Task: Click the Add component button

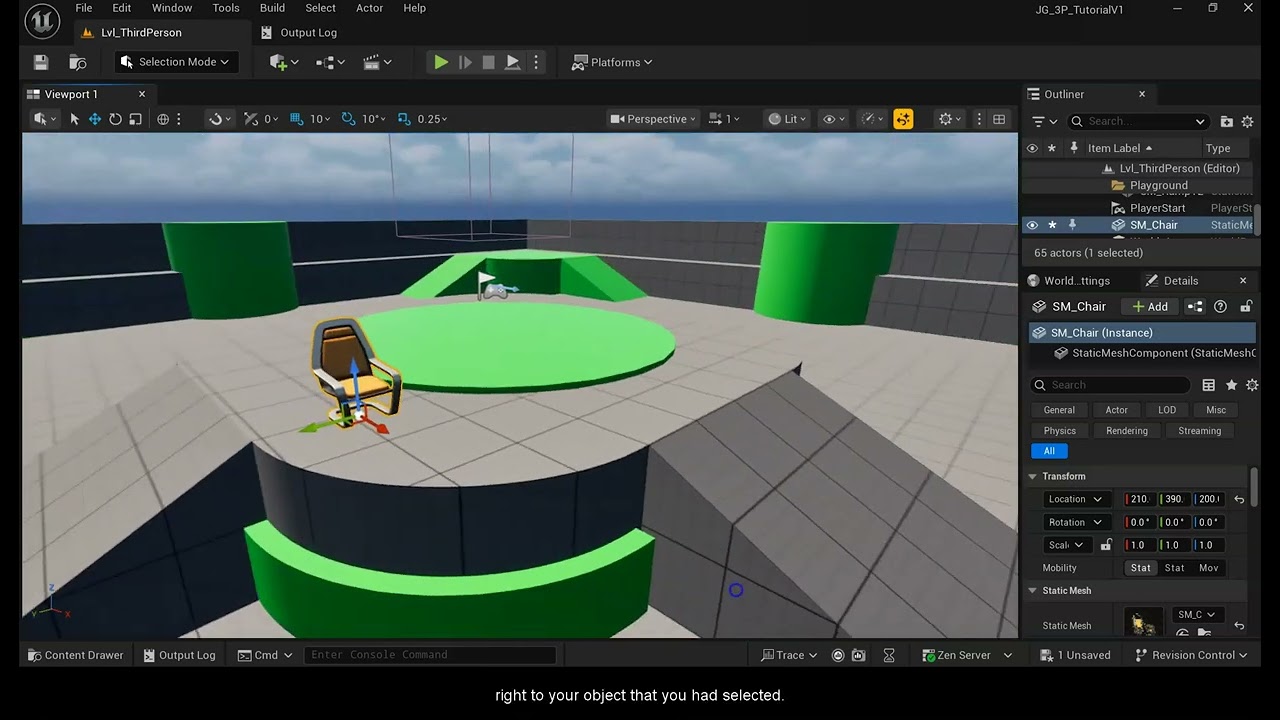Action: point(1149,307)
